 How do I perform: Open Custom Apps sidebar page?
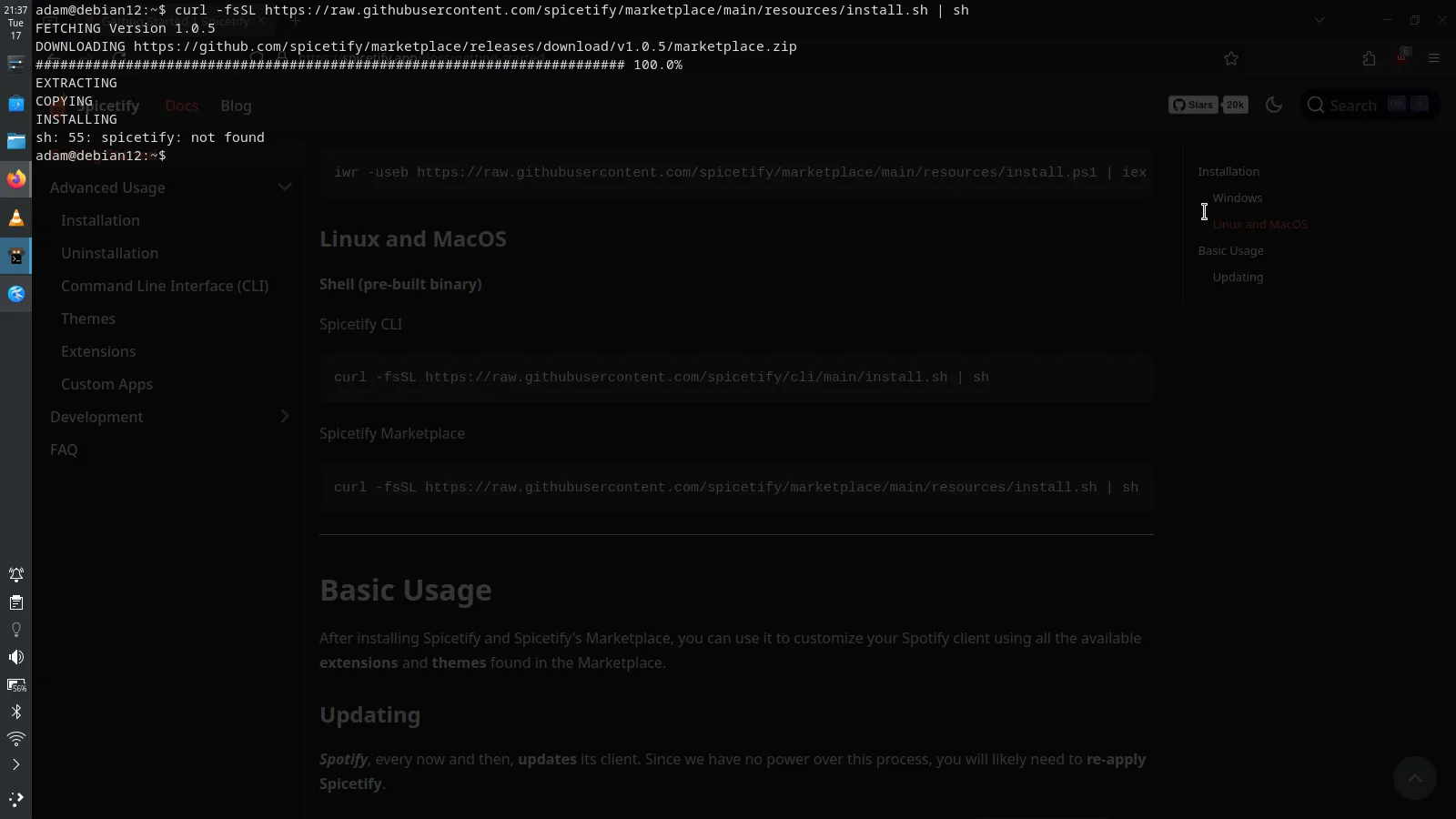(106, 384)
